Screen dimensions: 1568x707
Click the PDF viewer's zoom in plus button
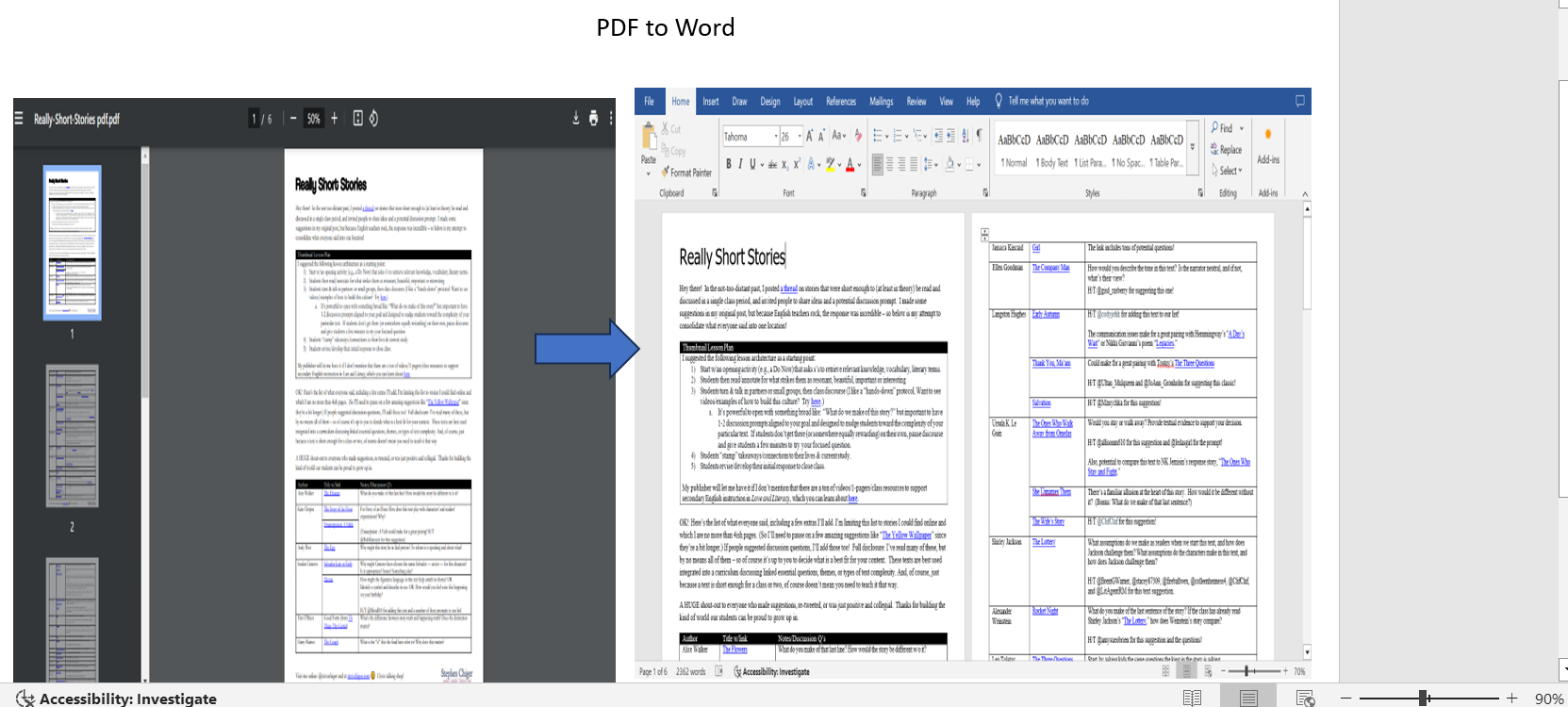334,119
